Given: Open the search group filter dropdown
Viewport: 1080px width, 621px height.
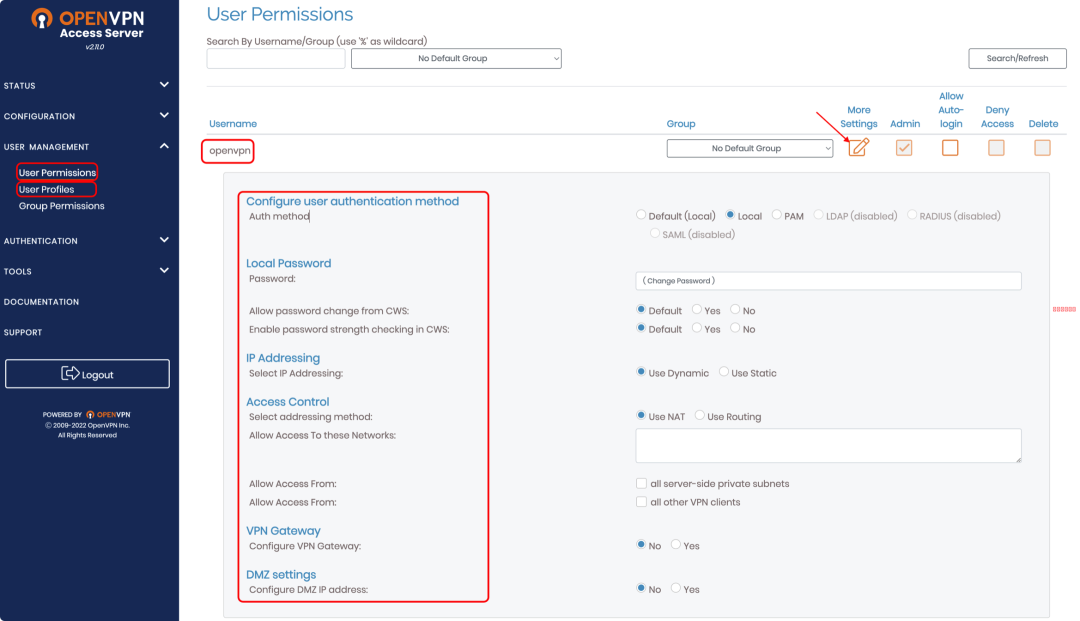Looking at the screenshot, I should point(456,59).
